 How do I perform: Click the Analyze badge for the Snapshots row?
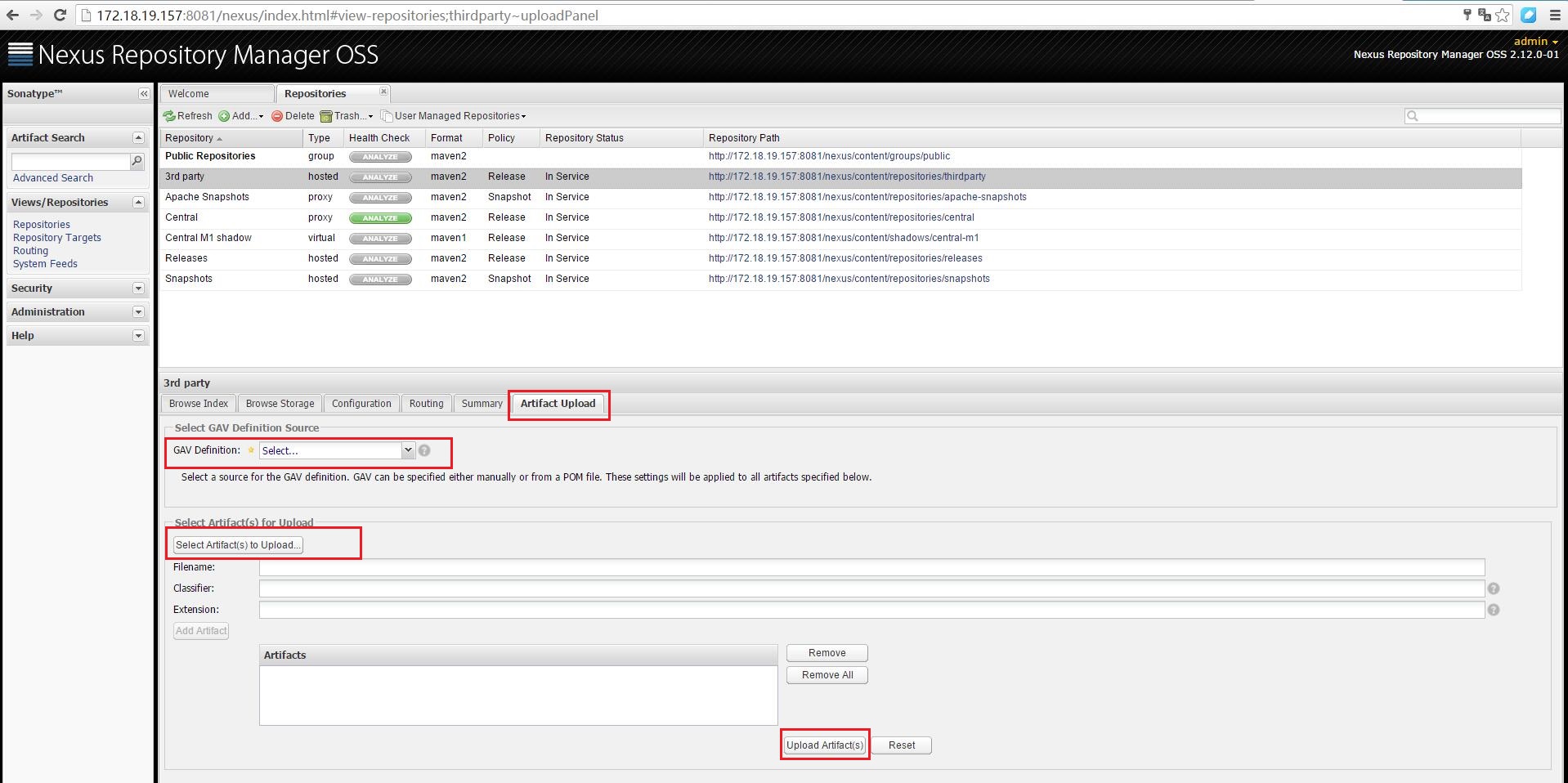(380, 280)
